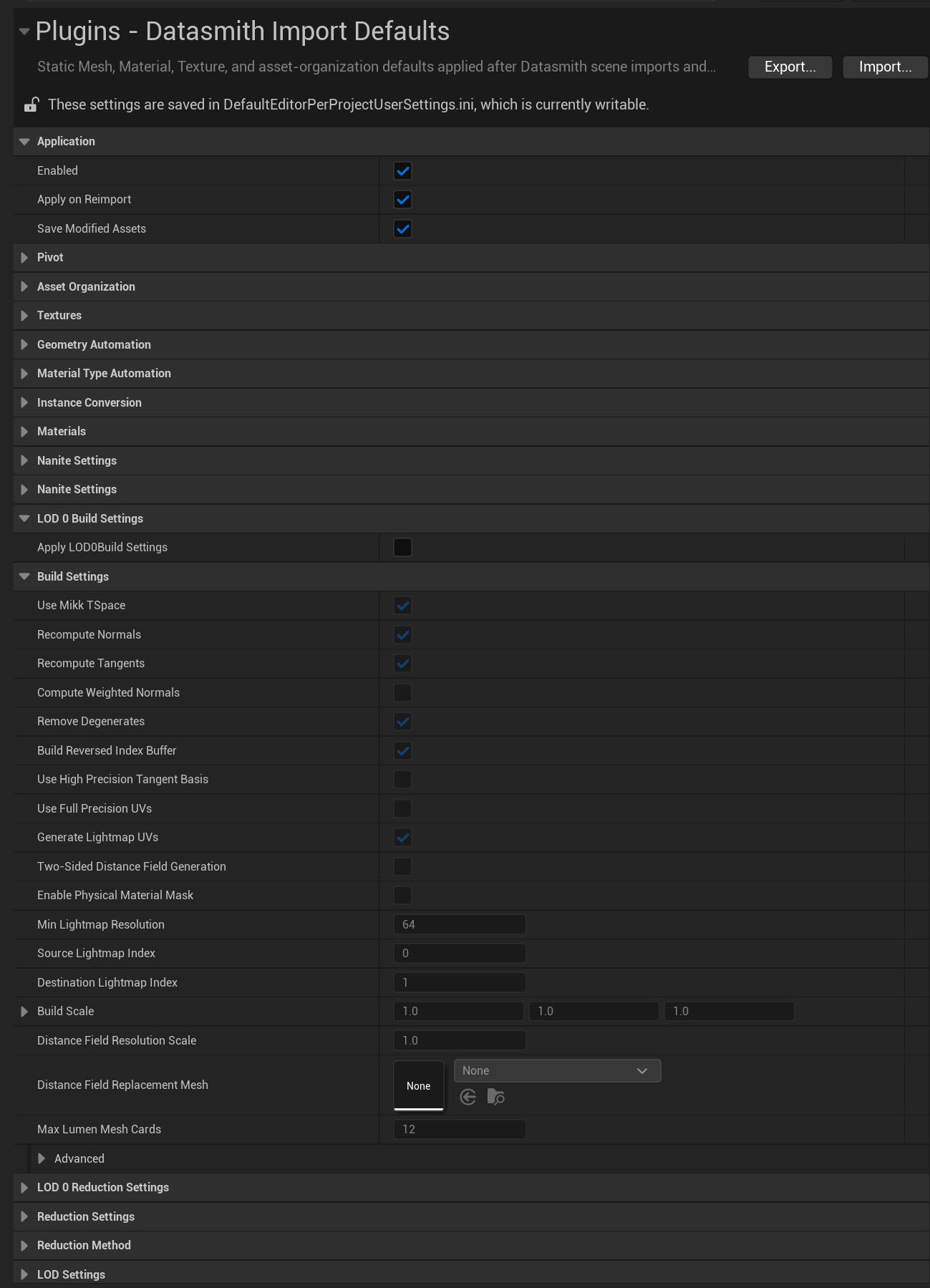The image size is (930, 1288).
Task: Click "Max Lumen Mesh Cards" label
Action: tap(99, 1130)
